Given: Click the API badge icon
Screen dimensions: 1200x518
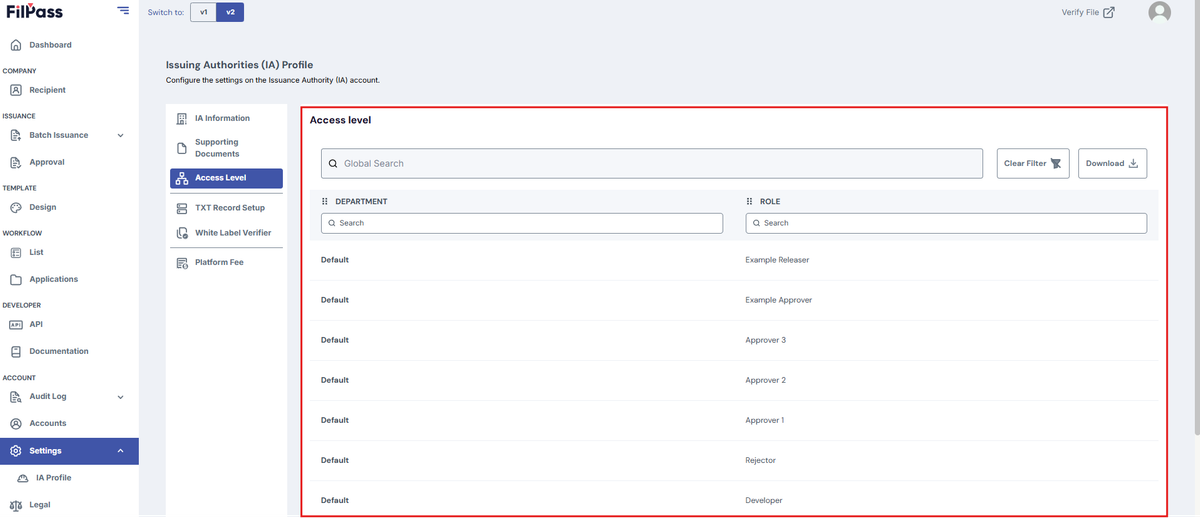Looking at the screenshot, I should tap(16, 324).
